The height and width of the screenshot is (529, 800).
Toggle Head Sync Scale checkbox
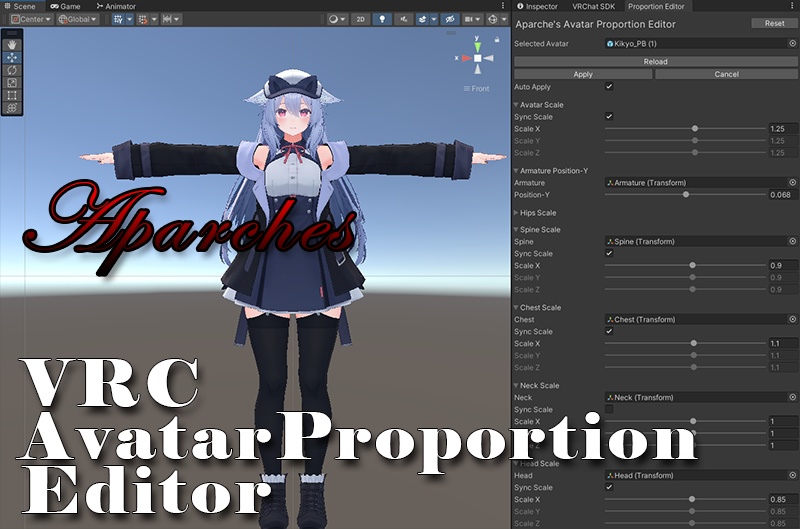609,487
